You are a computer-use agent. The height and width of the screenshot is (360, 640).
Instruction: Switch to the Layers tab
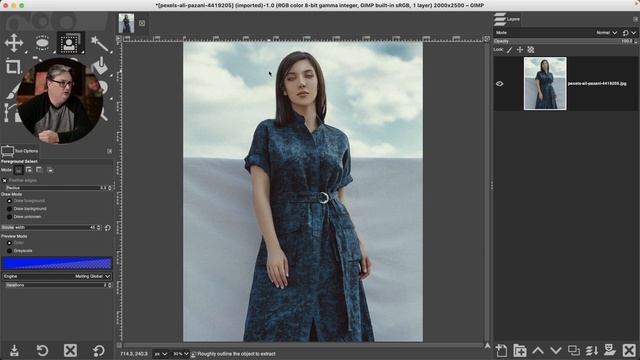point(507,19)
